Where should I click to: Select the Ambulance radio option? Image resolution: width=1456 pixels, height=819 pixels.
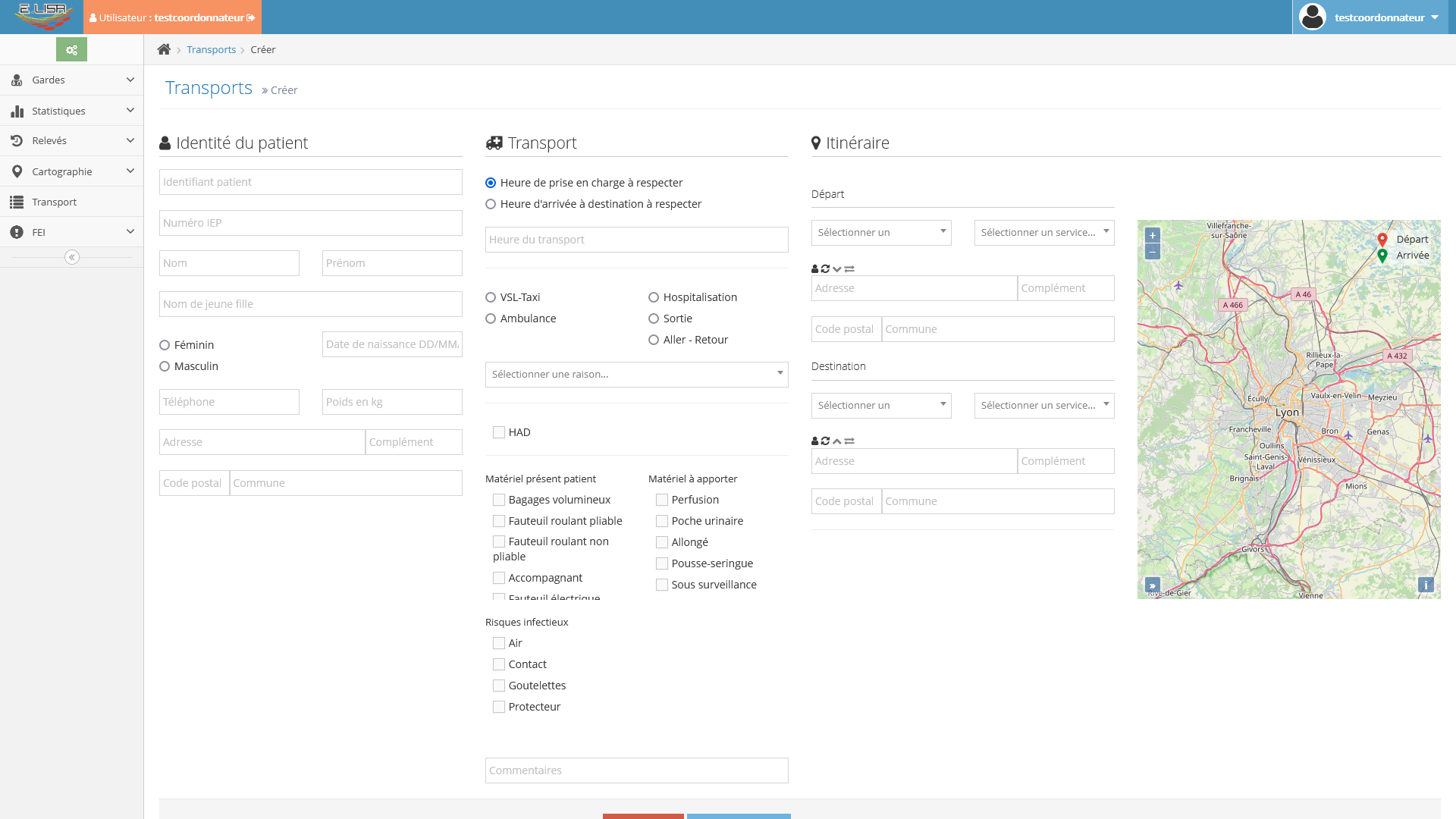pos(491,319)
